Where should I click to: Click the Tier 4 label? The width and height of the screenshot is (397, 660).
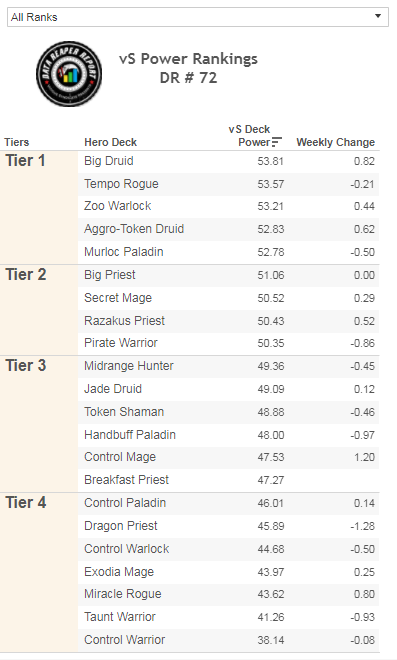pyautogui.click(x=26, y=502)
